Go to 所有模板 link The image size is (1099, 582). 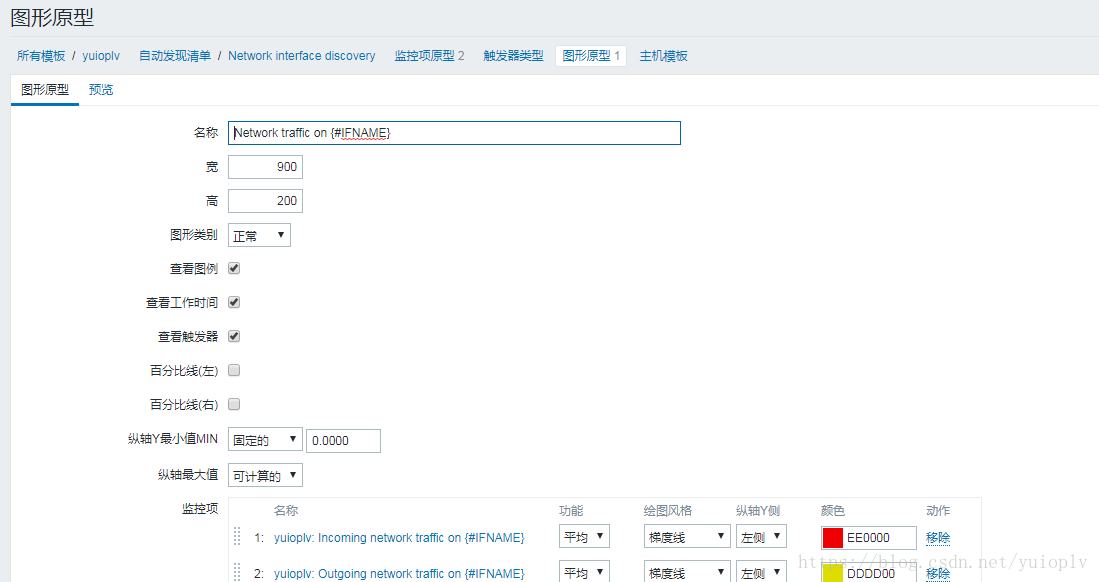tap(41, 55)
